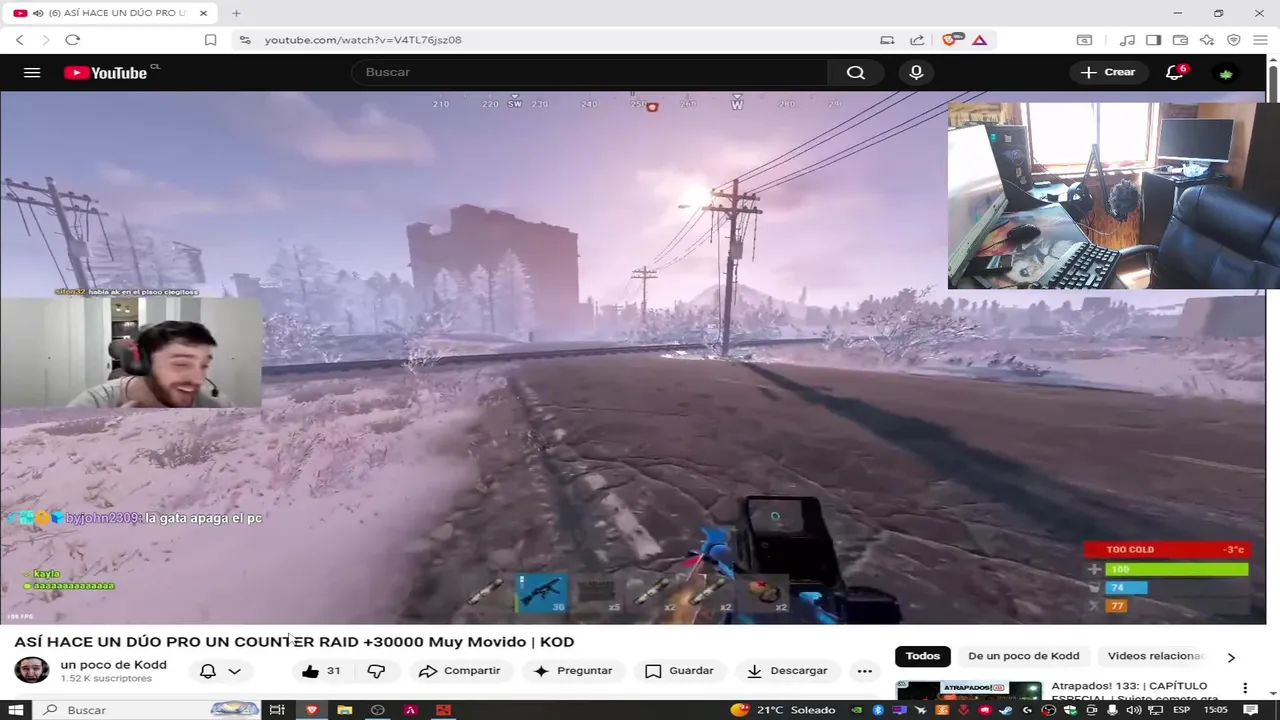The image size is (1280, 720).
Task: Click the Windows taskbar Buscar search box
Action: pos(148,710)
